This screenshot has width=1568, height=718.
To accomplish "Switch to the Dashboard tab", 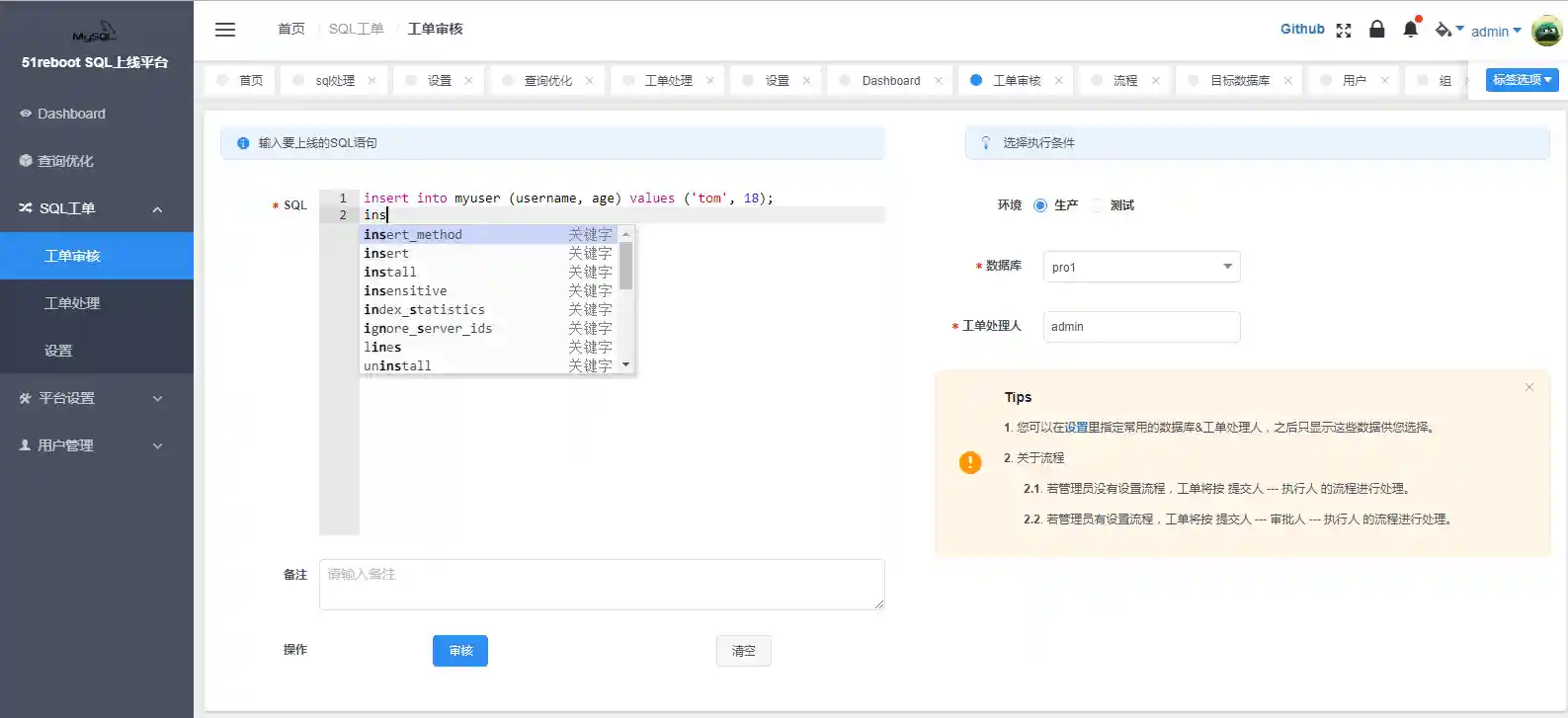I will [890, 81].
